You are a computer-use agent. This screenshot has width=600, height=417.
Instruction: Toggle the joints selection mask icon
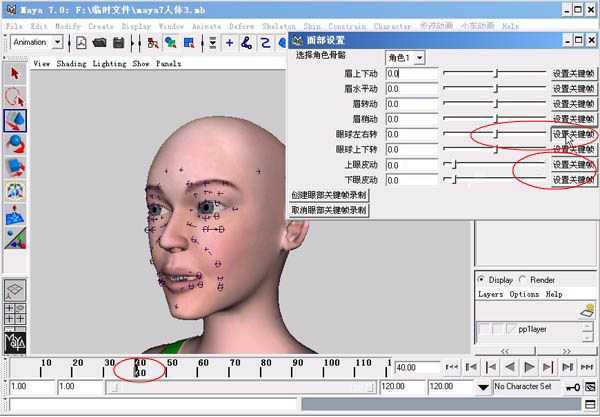coord(247,42)
